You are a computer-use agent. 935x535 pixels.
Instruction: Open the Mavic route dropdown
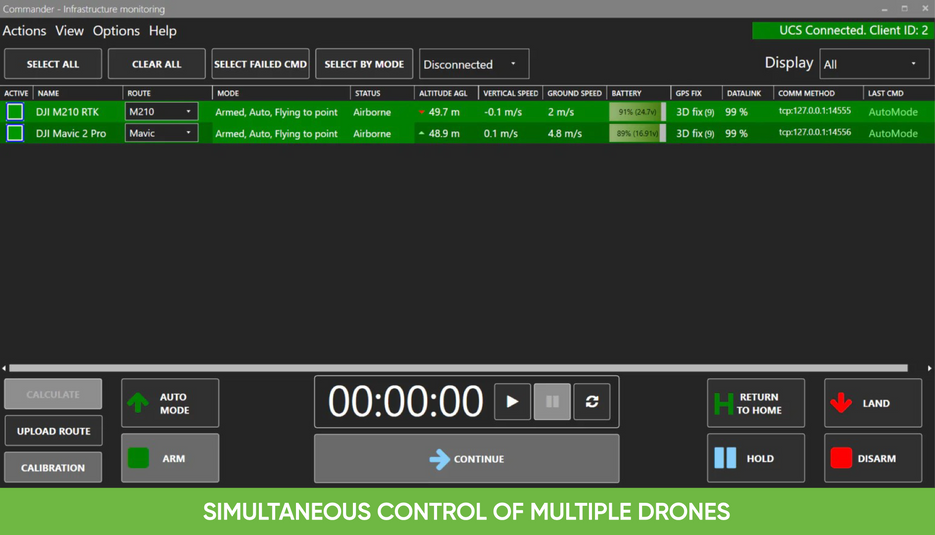(x=161, y=133)
